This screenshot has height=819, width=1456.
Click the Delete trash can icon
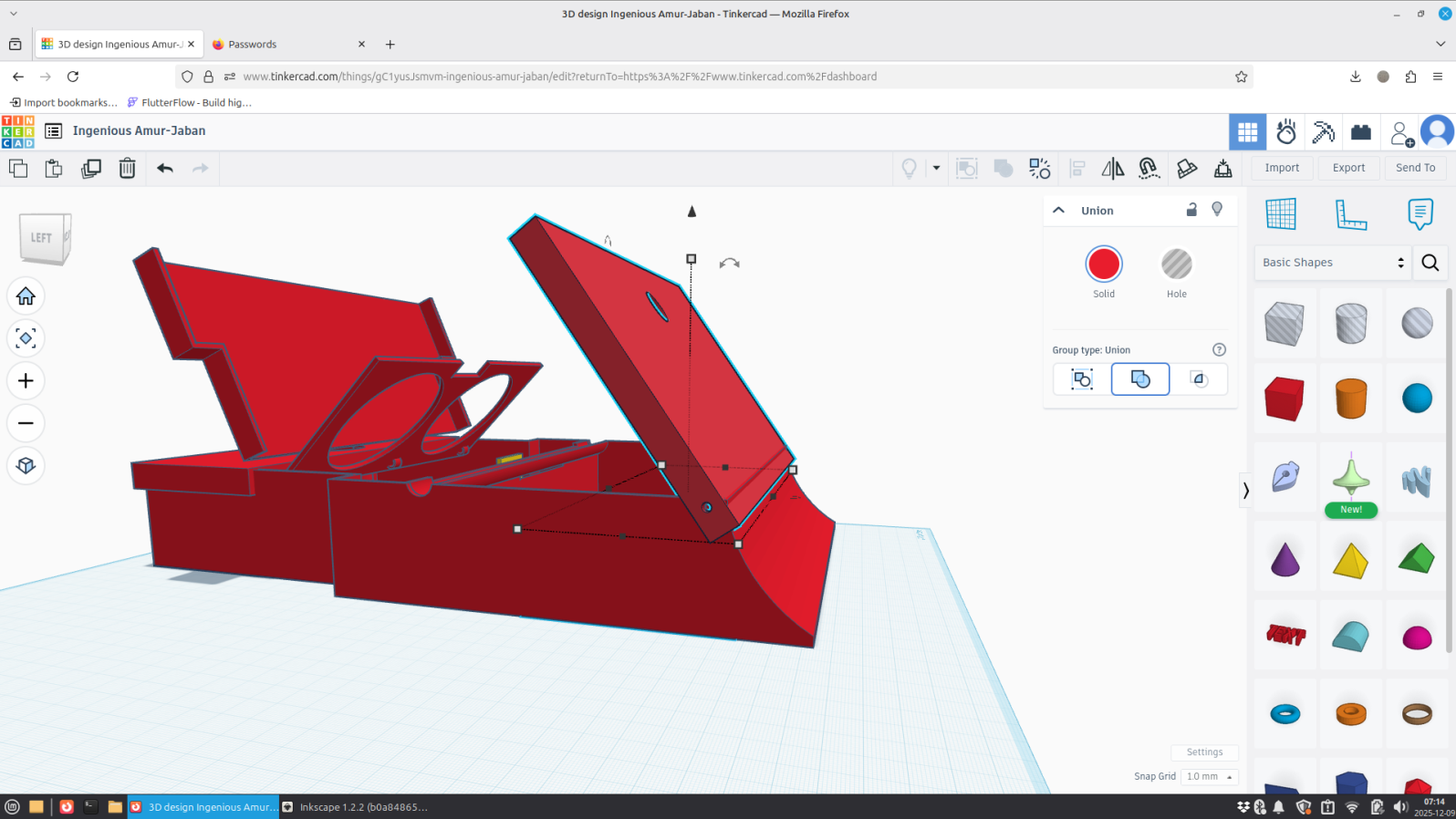pos(127,169)
